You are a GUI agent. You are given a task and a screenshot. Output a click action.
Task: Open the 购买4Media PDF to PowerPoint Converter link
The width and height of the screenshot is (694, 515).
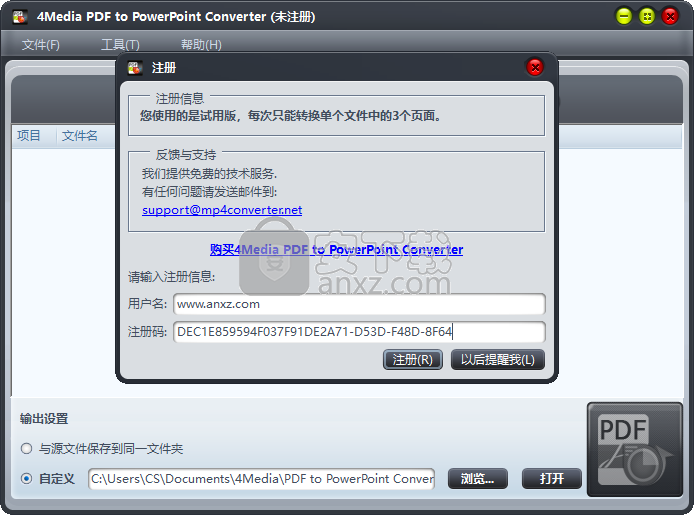click(336, 250)
